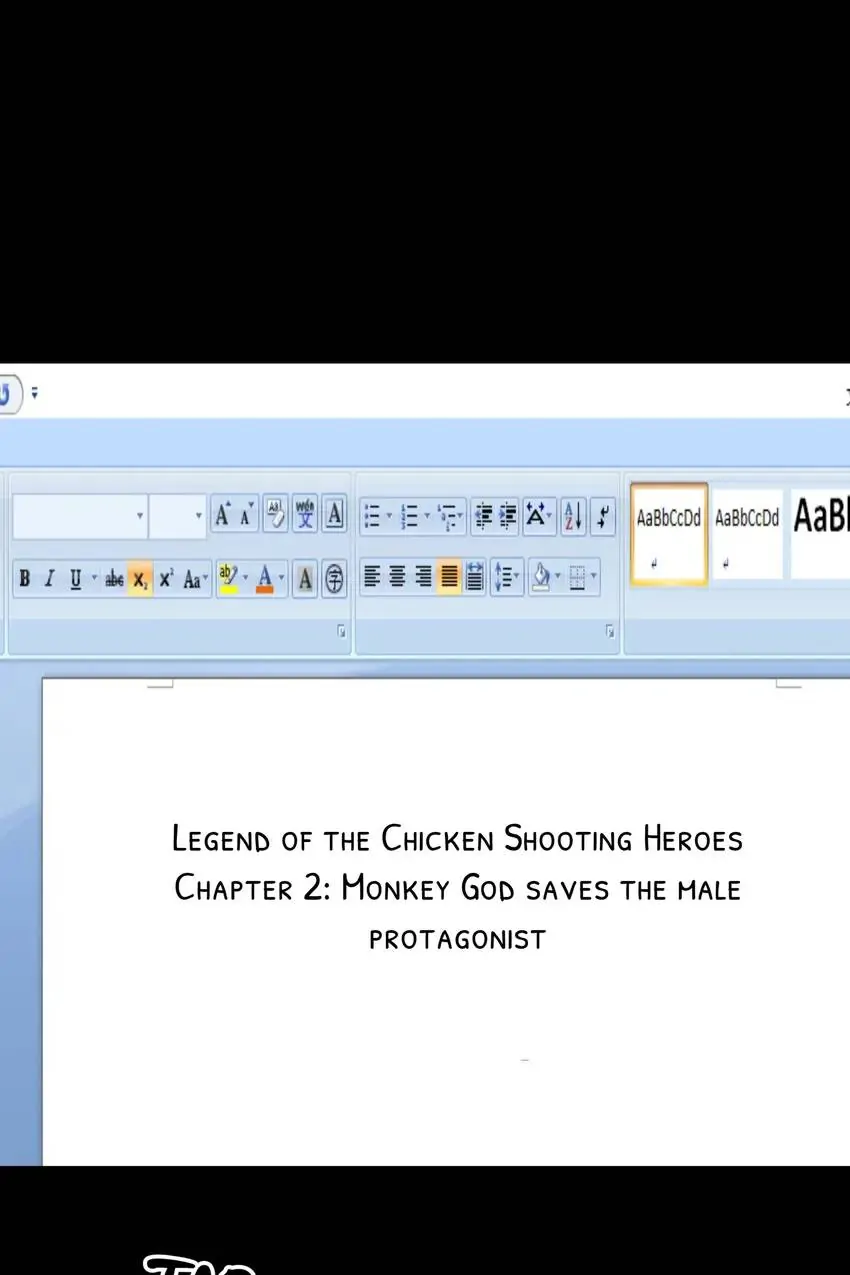Click the Grow Font icon
This screenshot has height=1275, width=850.
pos(222,516)
